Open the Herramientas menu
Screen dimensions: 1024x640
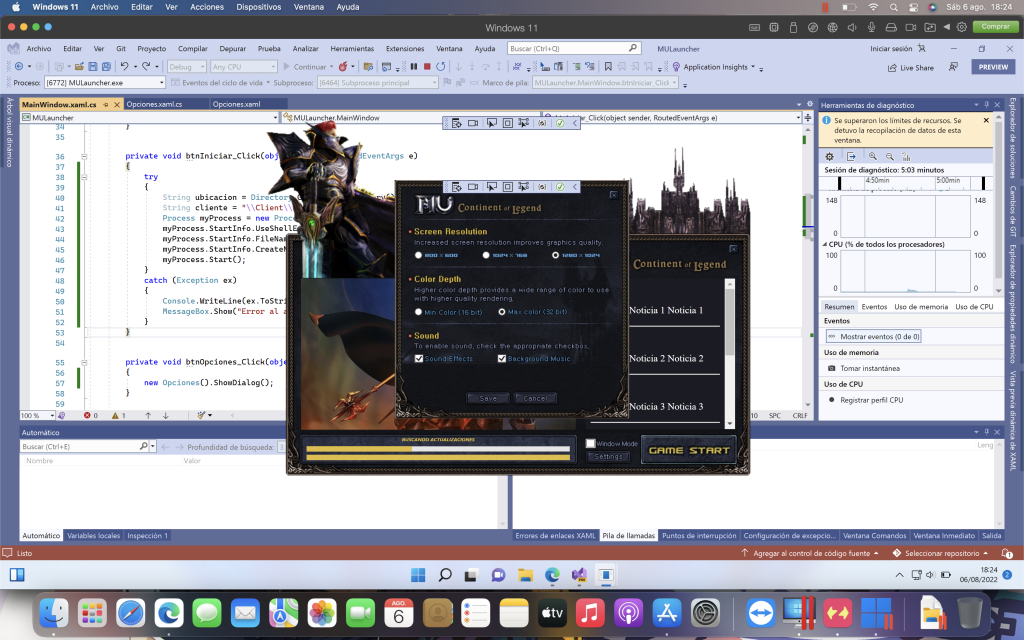click(352, 48)
